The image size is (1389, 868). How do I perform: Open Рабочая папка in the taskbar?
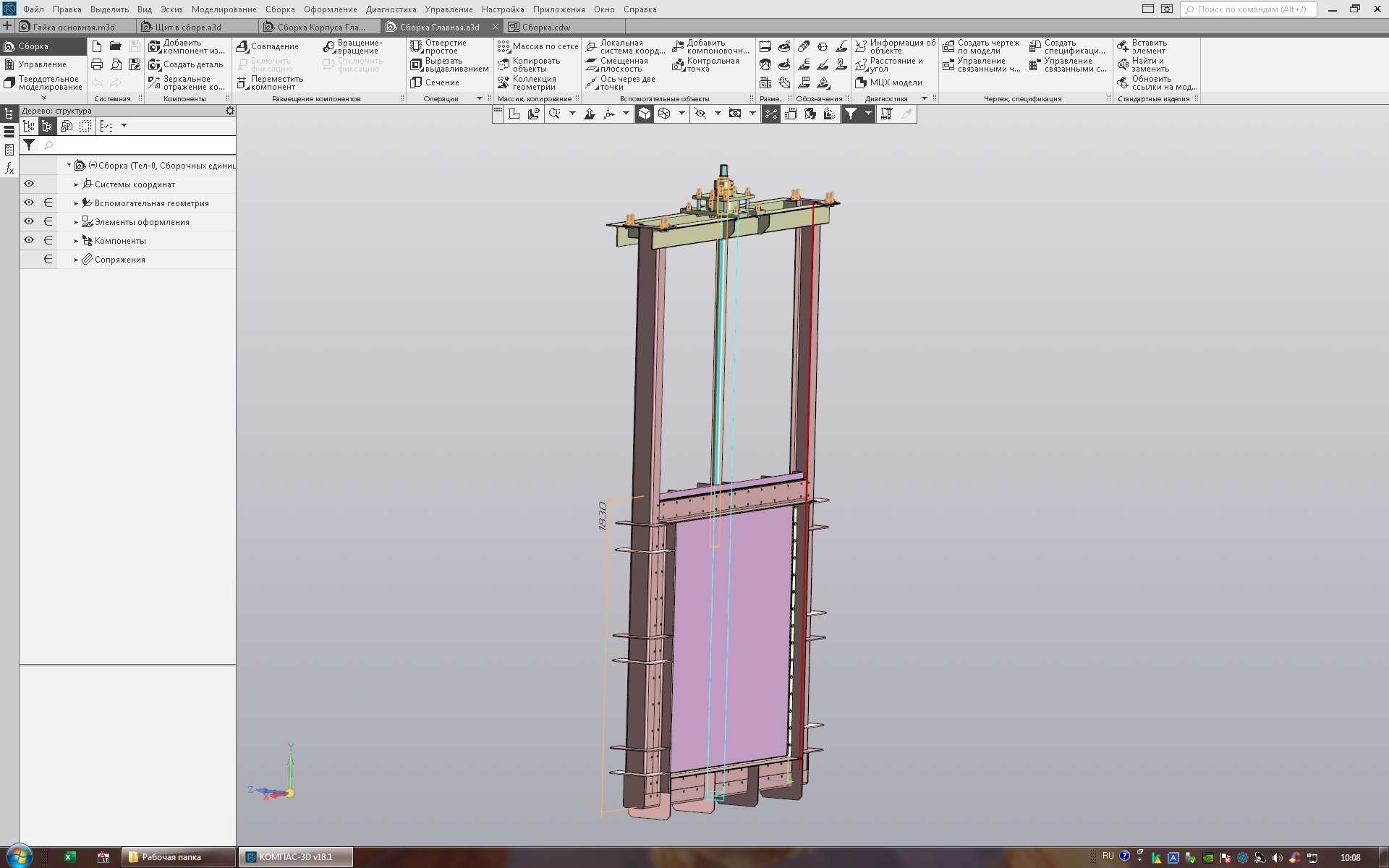pyautogui.click(x=171, y=857)
